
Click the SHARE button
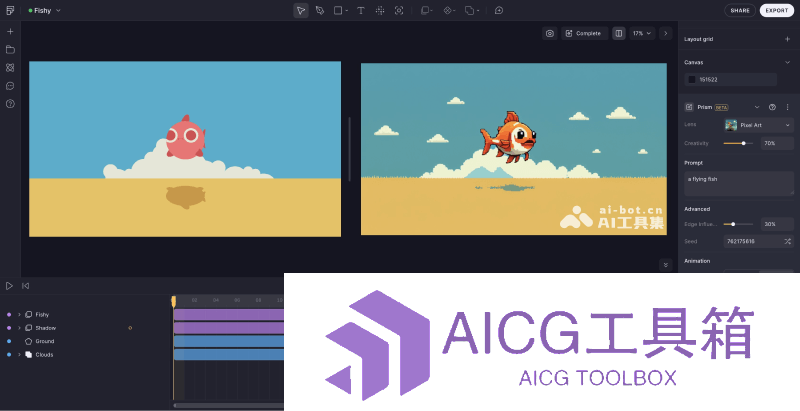(740, 10)
